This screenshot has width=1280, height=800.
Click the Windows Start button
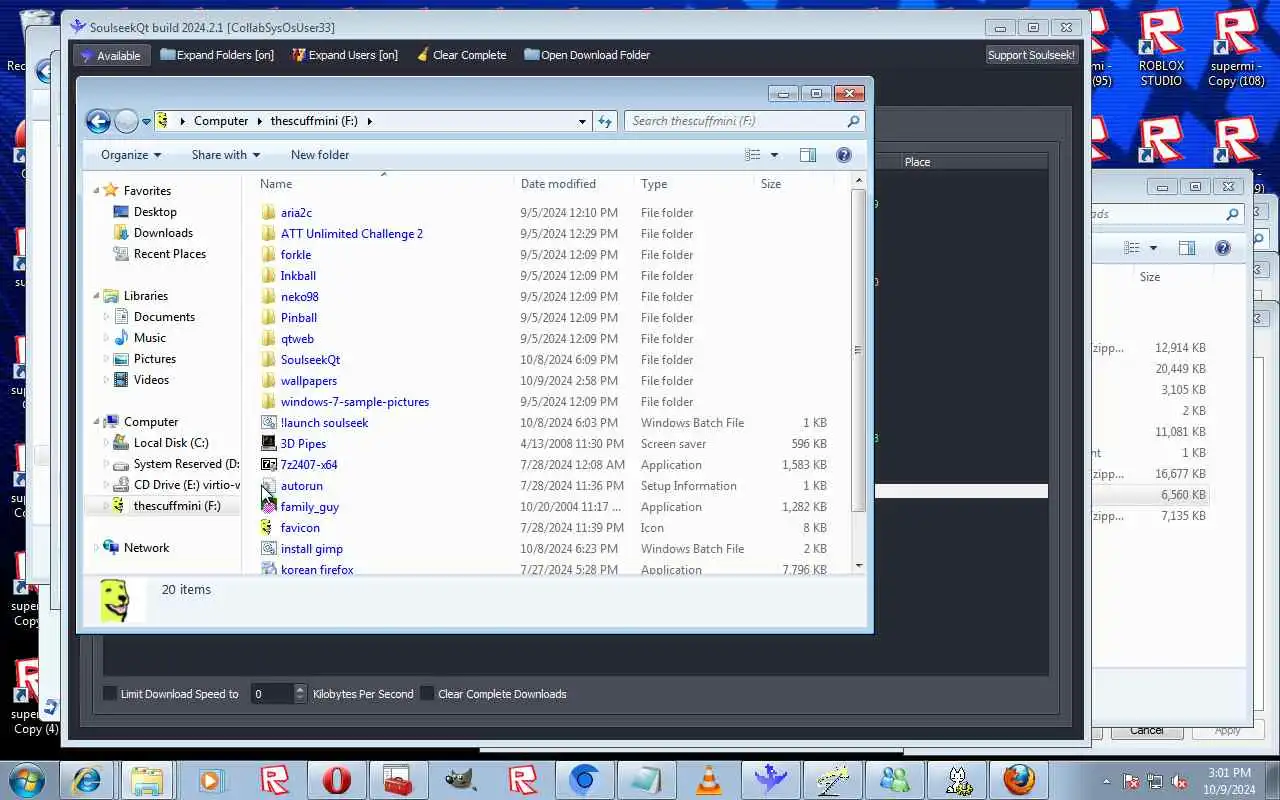pos(26,780)
